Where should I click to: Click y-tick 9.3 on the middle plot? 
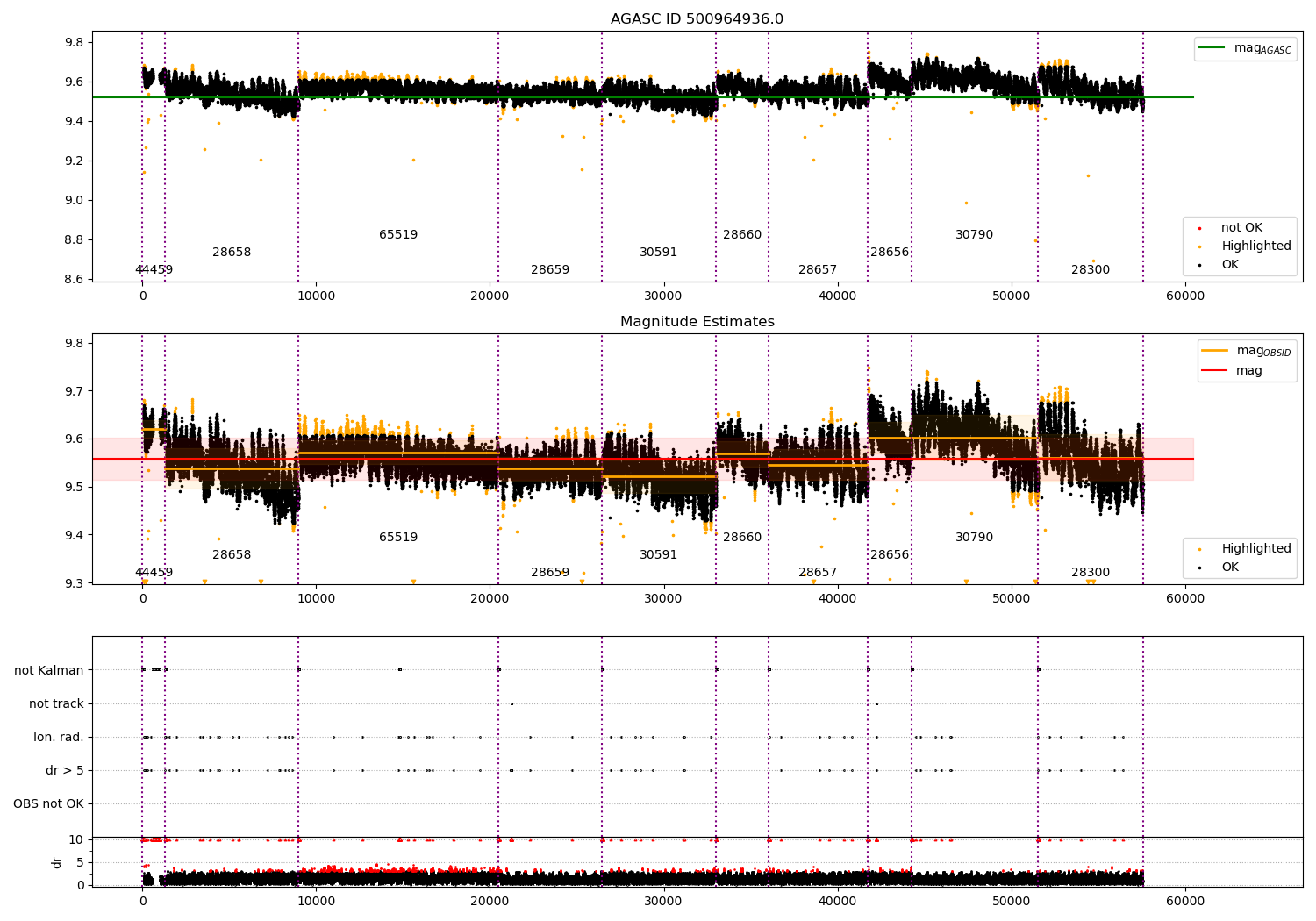75,584
